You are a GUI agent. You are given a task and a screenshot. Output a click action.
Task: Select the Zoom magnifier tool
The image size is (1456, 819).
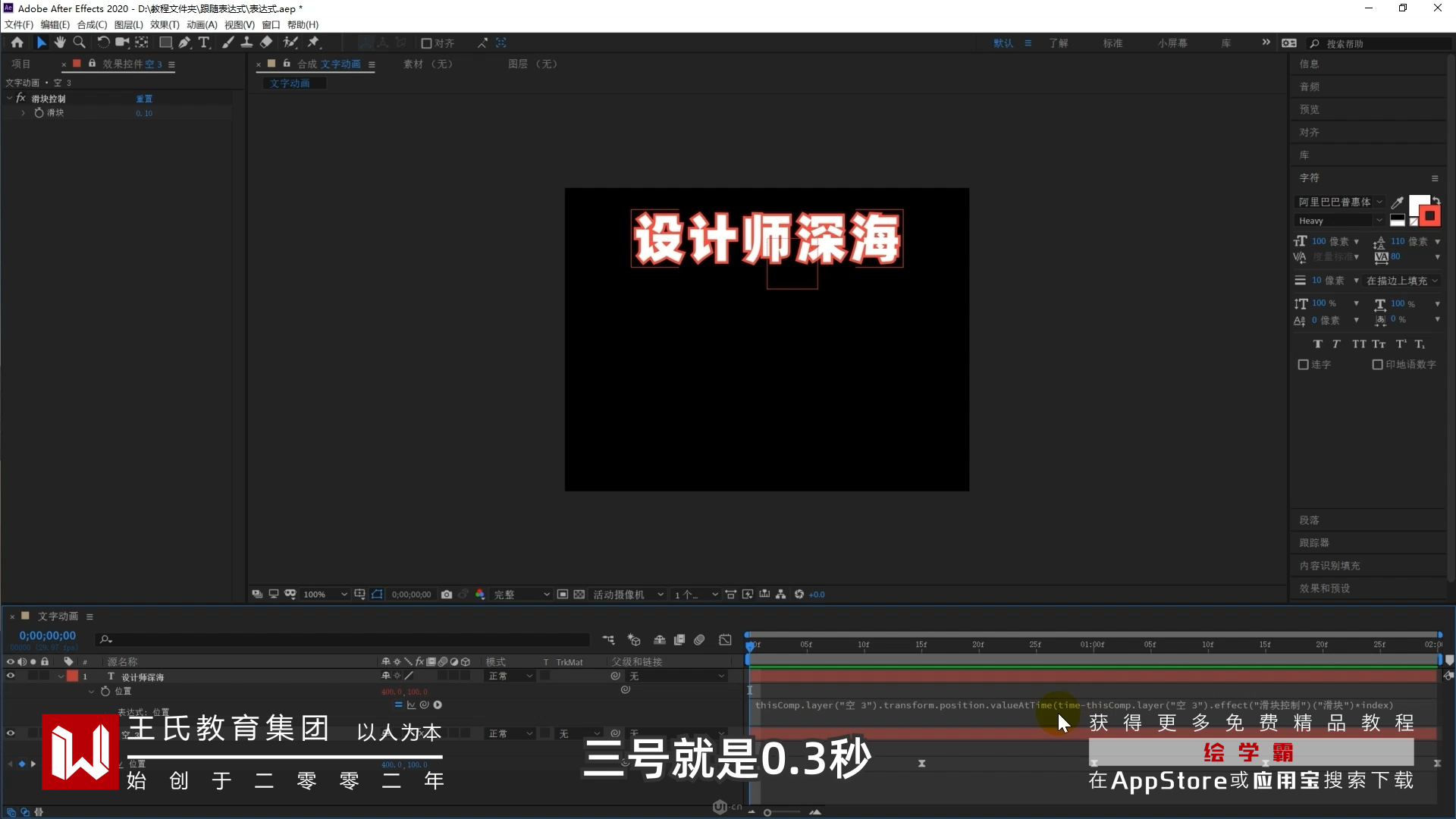pos(79,42)
